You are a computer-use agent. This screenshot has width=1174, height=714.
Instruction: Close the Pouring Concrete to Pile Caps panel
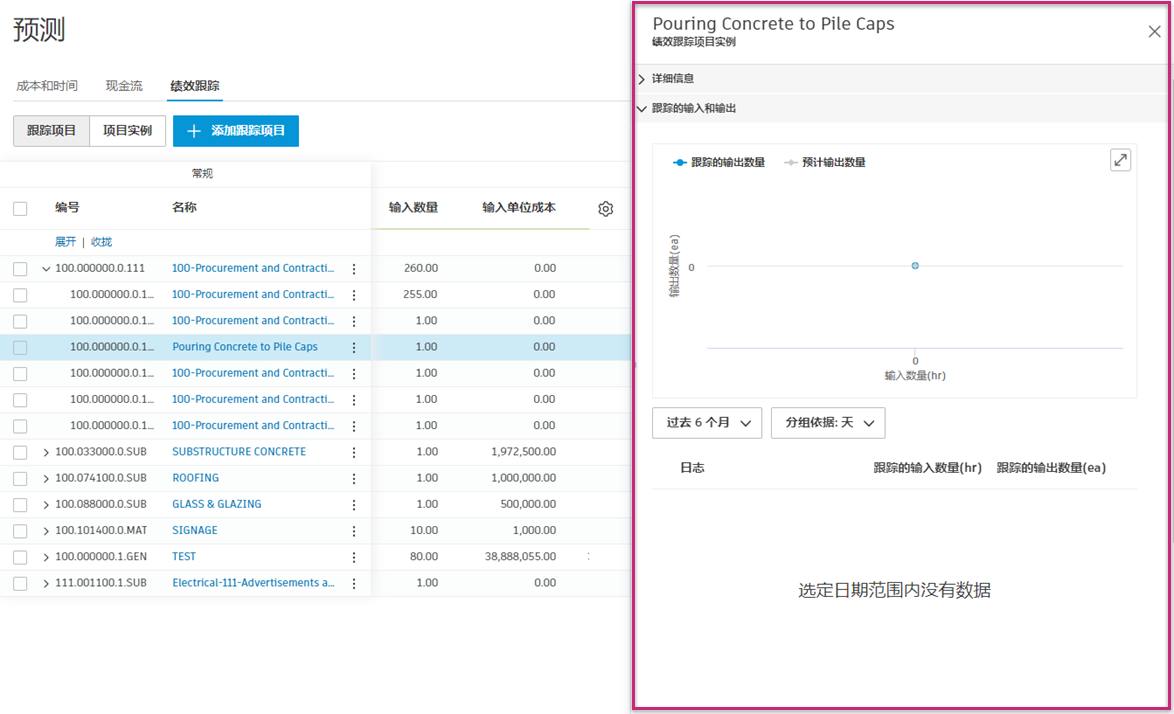[1155, 31]
